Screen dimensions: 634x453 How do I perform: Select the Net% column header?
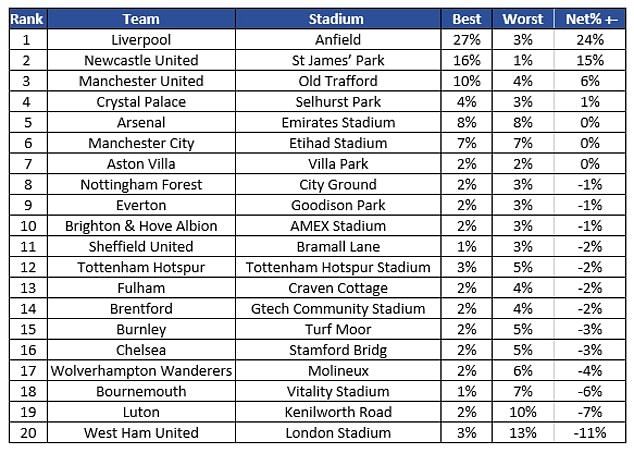click(x=589, y=19)
